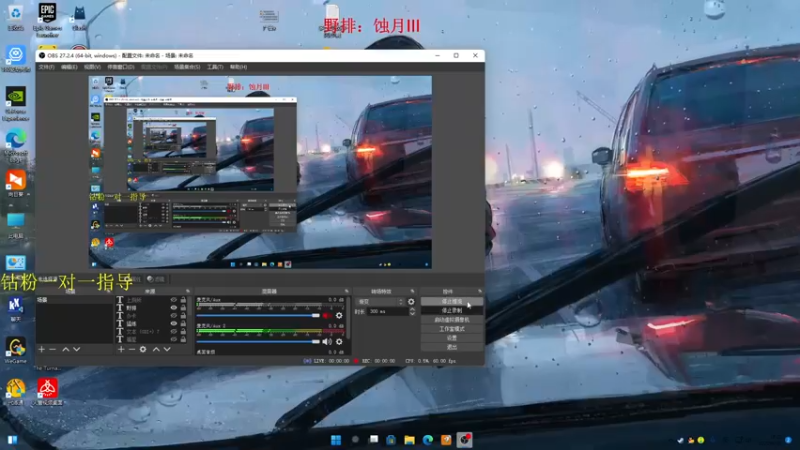Screen dimensions: 800x450
Task: Unmute the Mic/Aux red speaker icon
Action: point(327,316)
